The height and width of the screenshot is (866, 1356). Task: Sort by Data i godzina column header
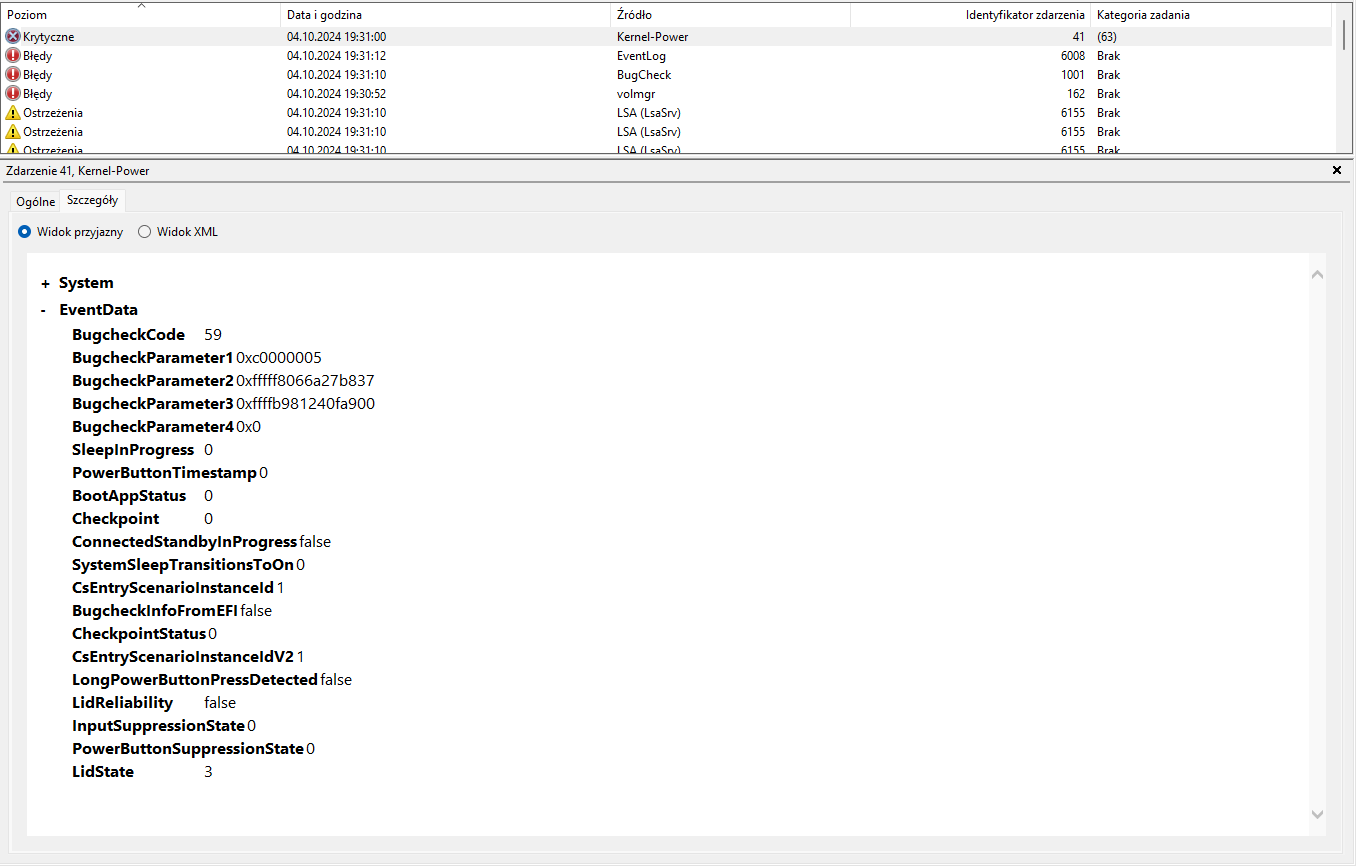[445, 15]
